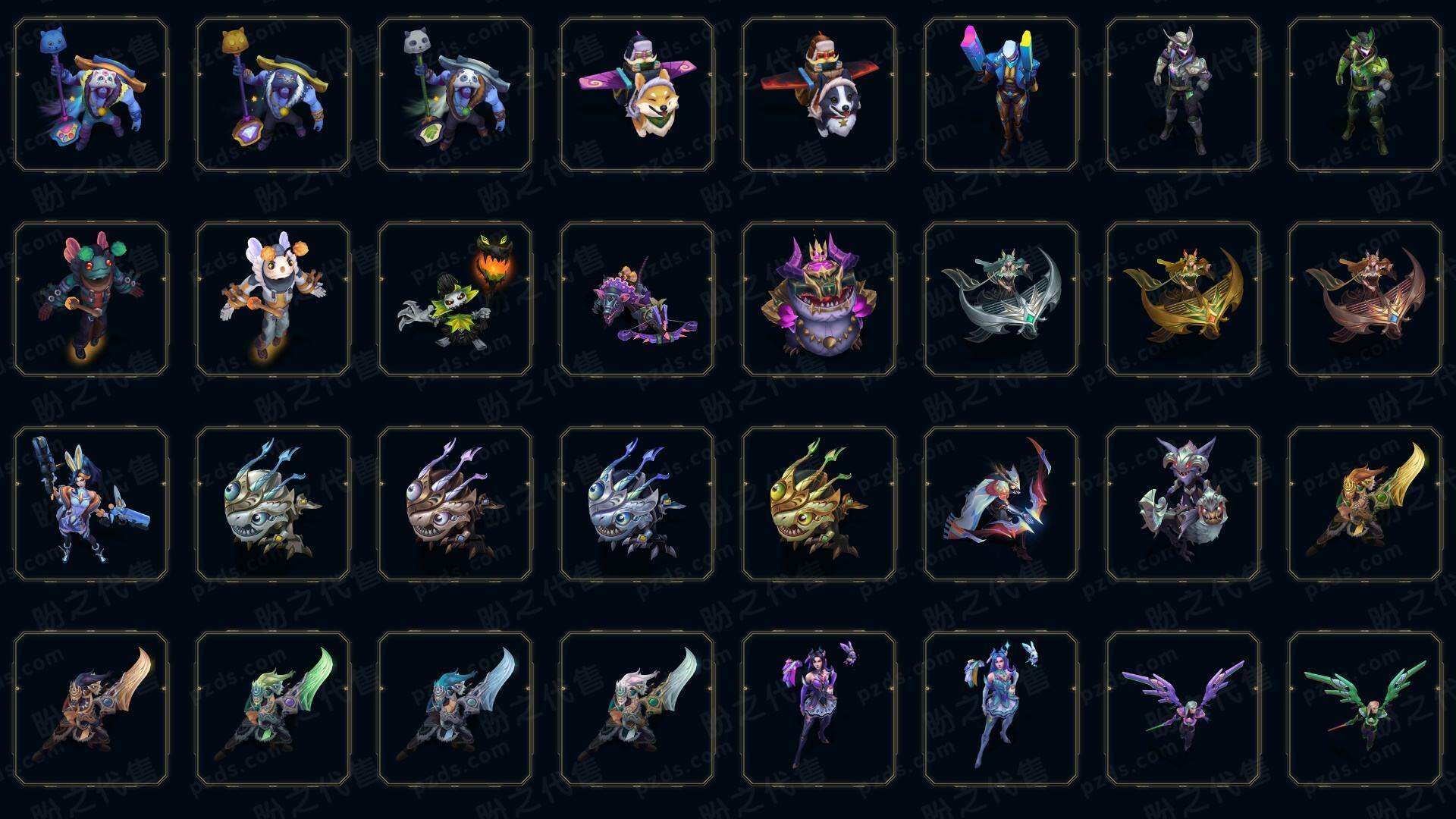Choose the warrior with the green glowing greatsword
This screenshot has height=819, width=1456.
pos(273,708)
